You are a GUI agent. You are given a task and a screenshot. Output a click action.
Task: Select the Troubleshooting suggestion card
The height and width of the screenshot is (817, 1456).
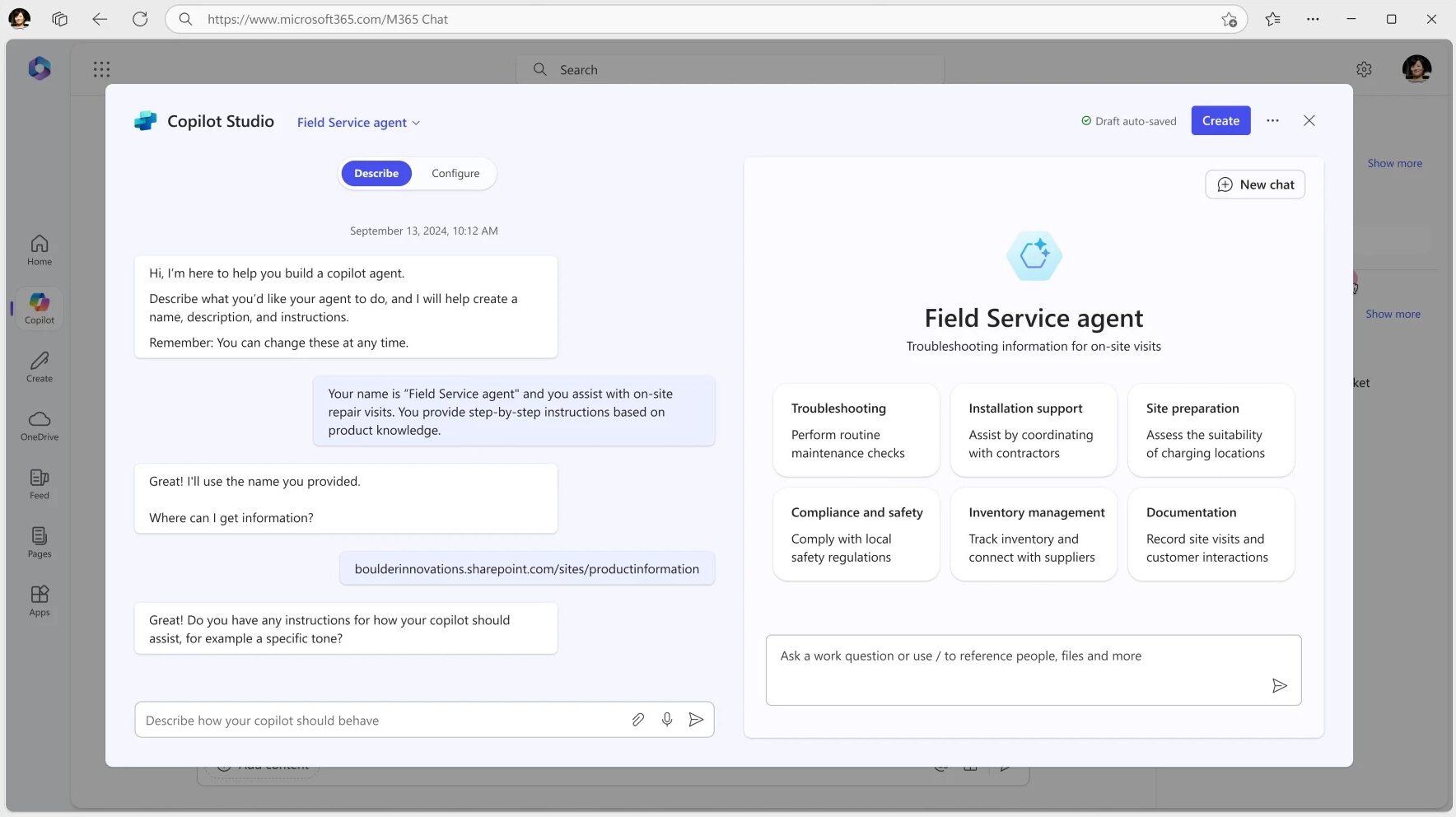point(856,431)
